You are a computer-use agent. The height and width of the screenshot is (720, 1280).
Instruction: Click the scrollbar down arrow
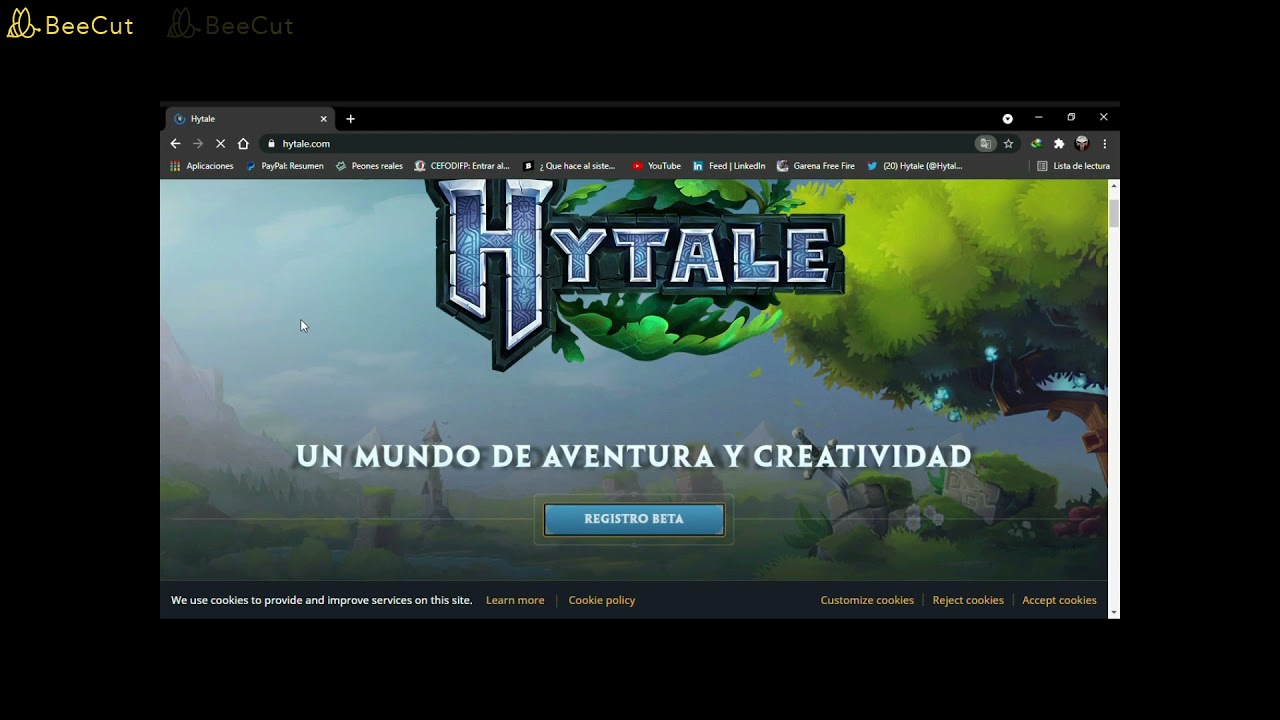click(x=1114, y=613)
